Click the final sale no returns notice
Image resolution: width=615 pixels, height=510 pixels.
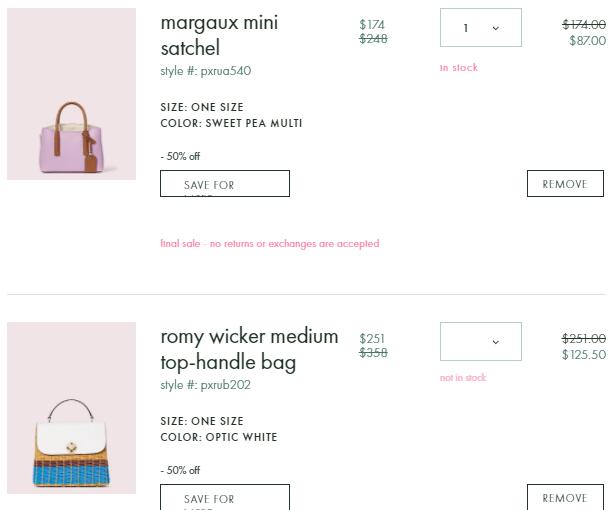(x=270, y=243)
